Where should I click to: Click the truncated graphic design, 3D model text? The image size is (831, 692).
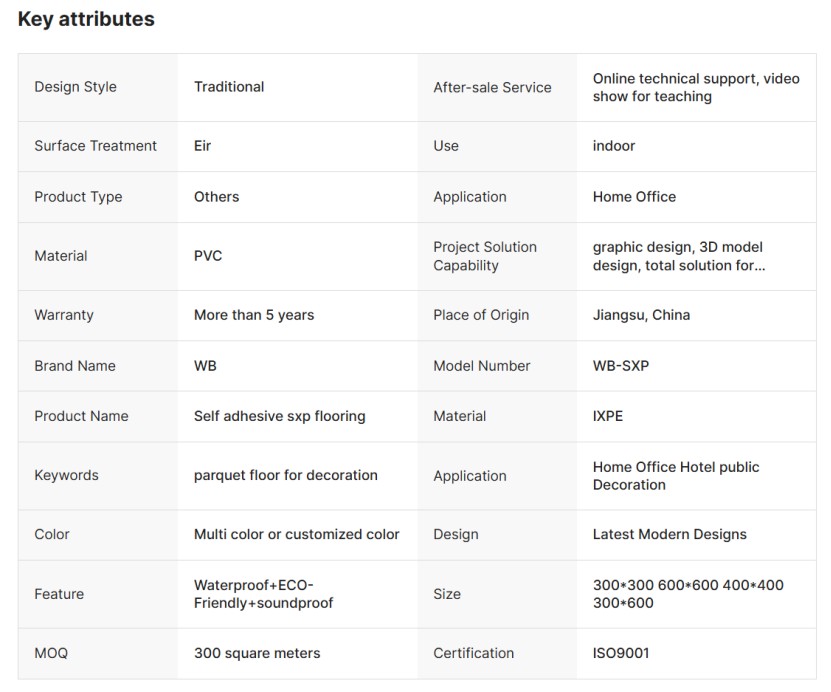point(679,256)
